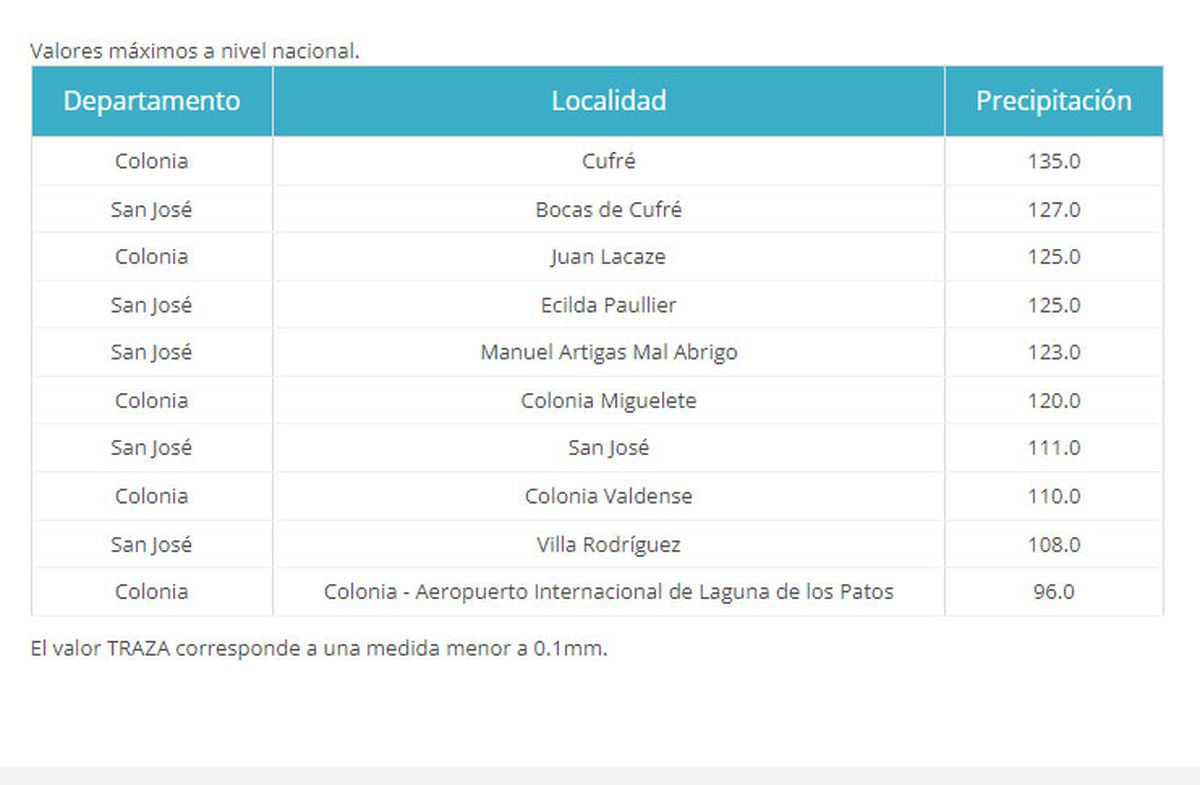The height and width of the screenshot is (785, 1200).
Task: Click the Precipitación column header
Action: click(1053, 101)
